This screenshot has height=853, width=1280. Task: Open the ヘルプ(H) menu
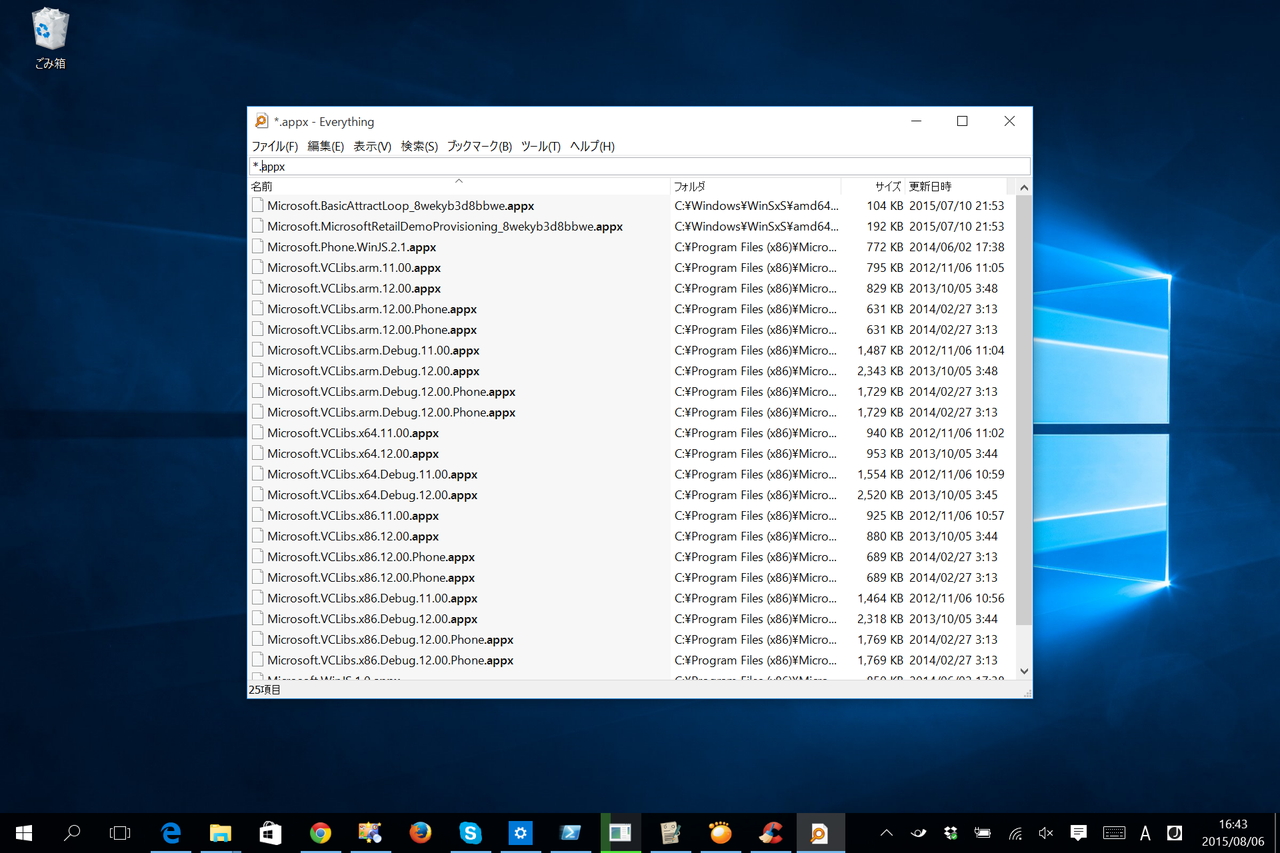pos(592,146)
